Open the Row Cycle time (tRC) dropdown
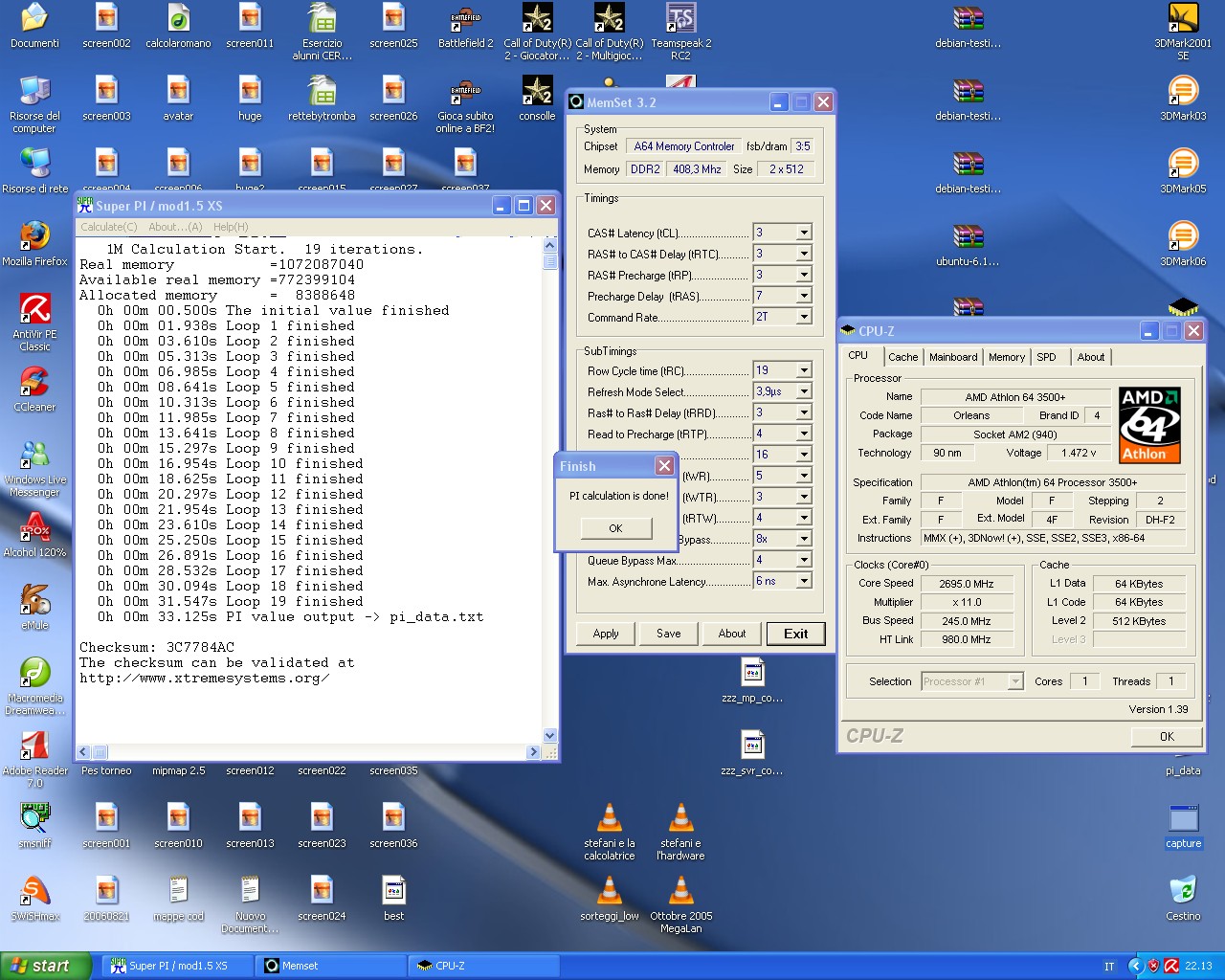The image size is (1225, 980). click(x=804, y=370)
